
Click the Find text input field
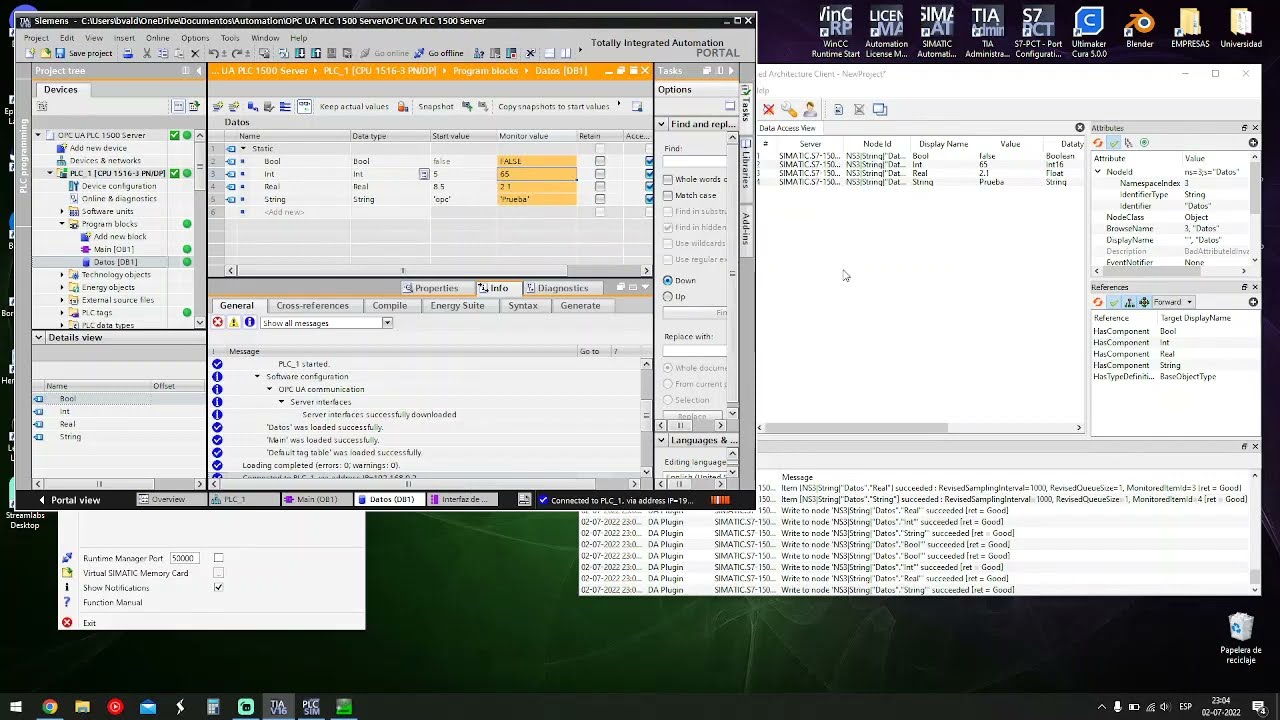coord(695,161)
